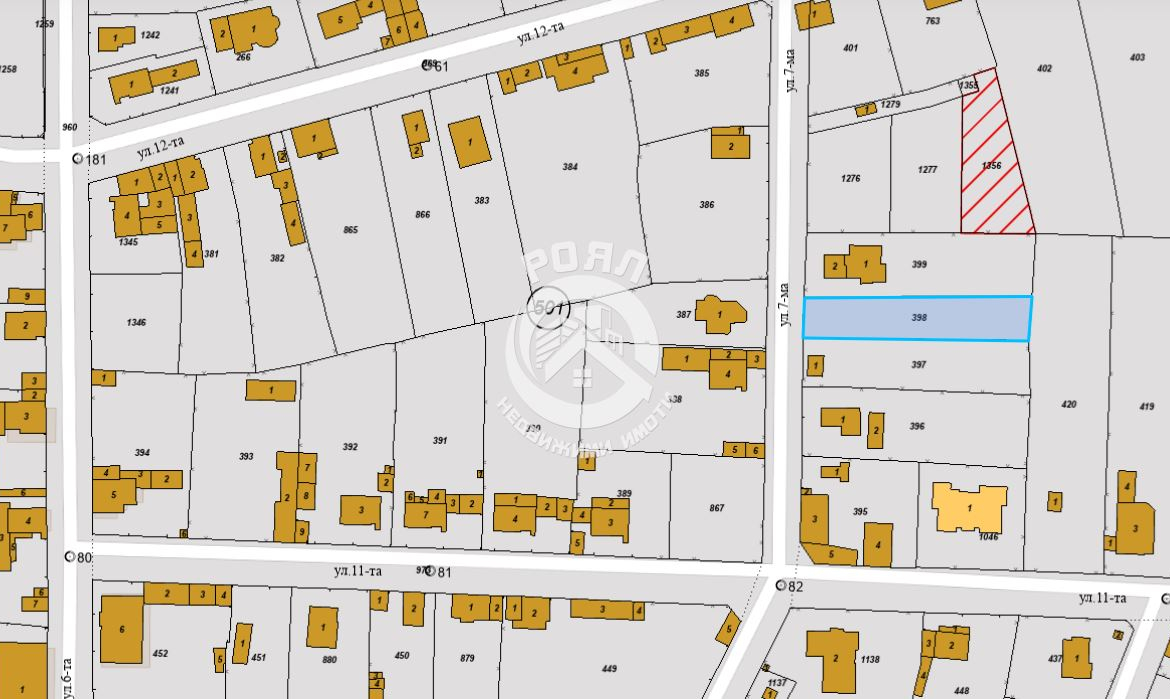Screen dimensions: 1170x699
Task: Click survey point marker 82
Action: tap(780, 585)
